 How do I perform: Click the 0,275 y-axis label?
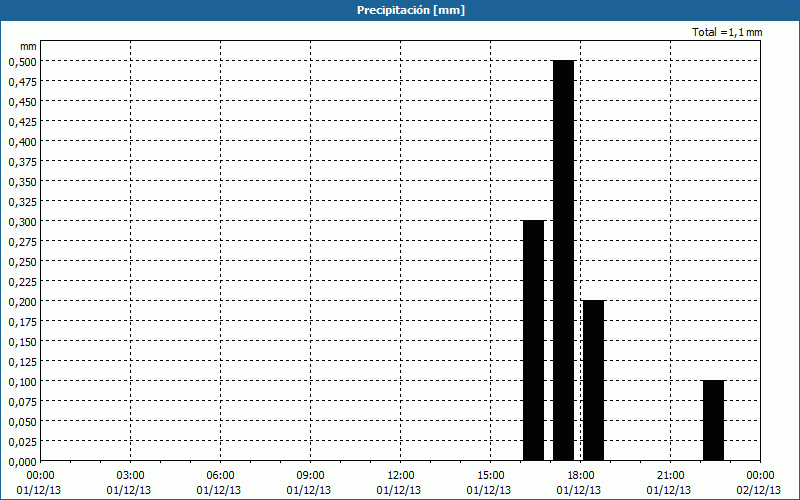click(22, 242)
